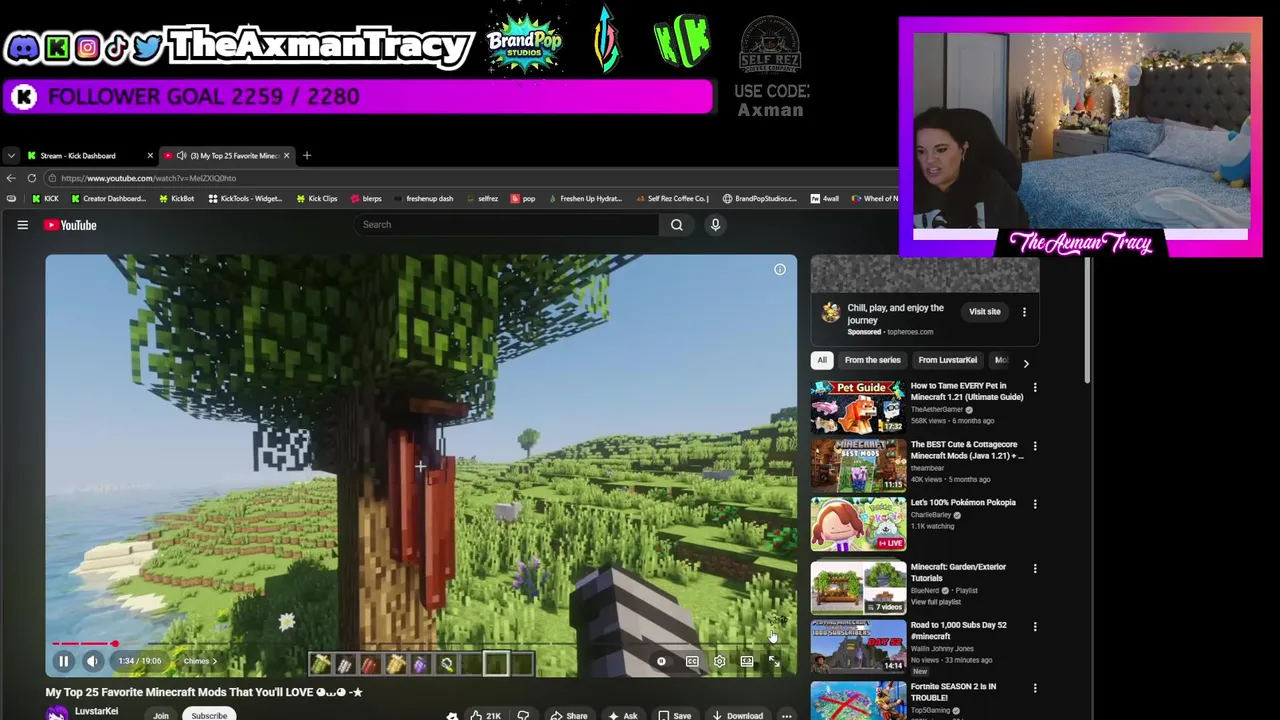Viewport: 1280px width, 720px height.
Task: Click the browser URL address bar
Action: tap(470, 178)
